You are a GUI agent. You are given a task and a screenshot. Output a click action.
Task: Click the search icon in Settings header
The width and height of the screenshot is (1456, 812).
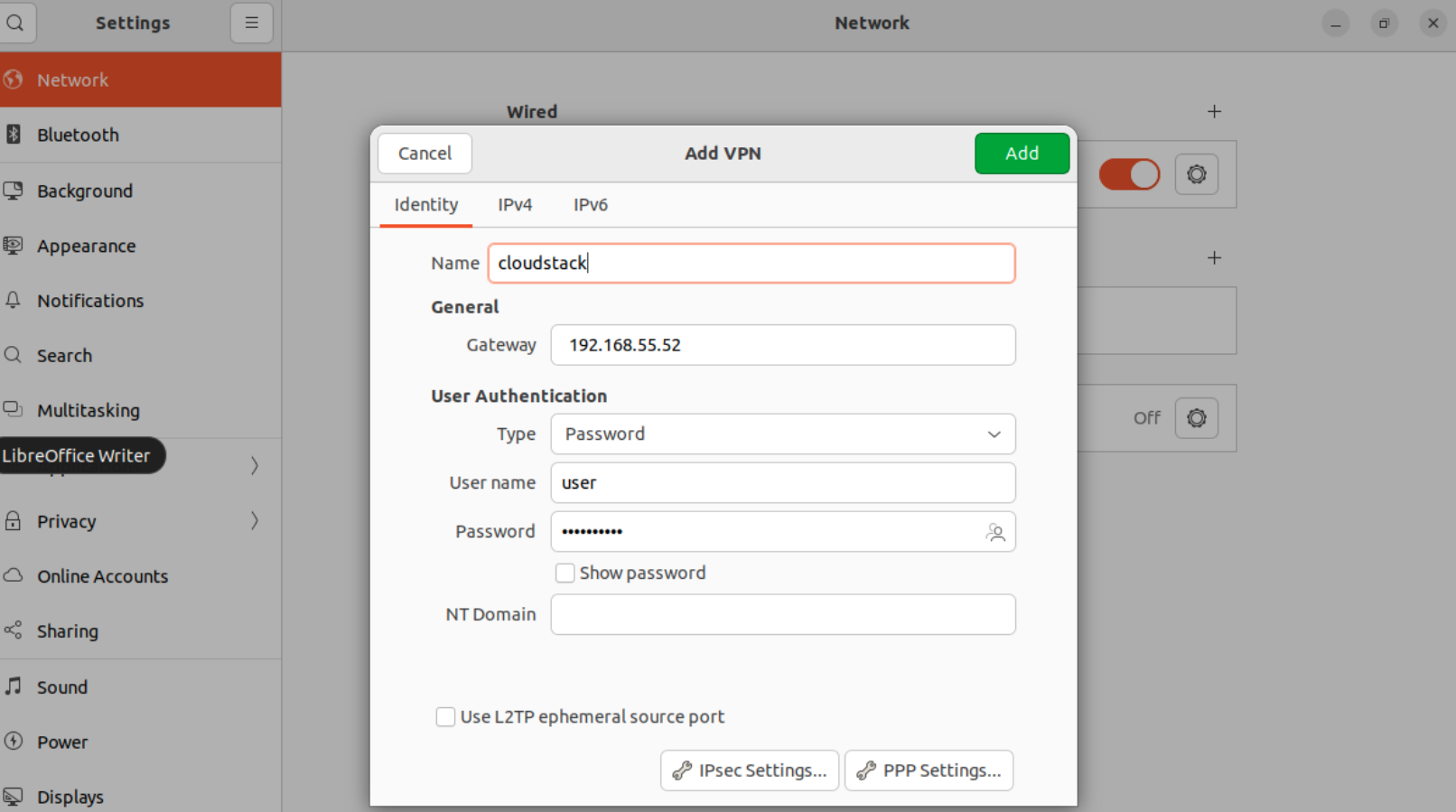point(15,23)
